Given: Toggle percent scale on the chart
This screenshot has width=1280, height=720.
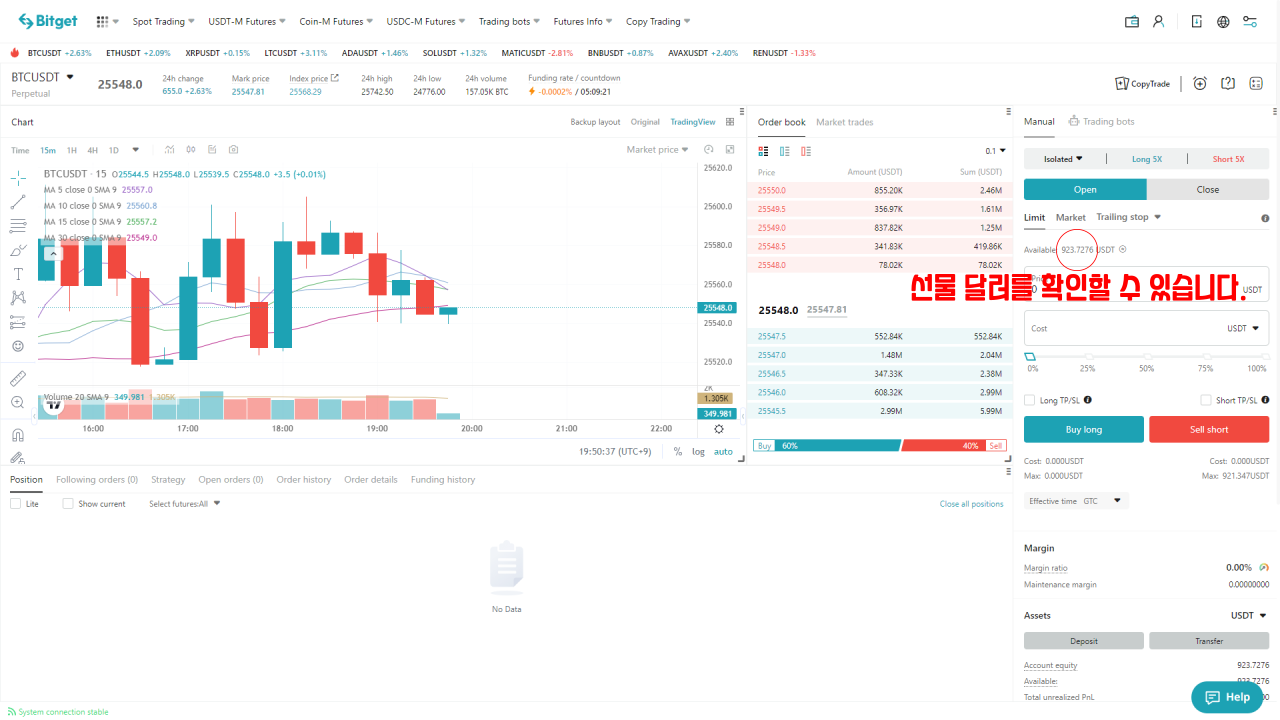Looking at the screenshot, I should pos(677,451).
